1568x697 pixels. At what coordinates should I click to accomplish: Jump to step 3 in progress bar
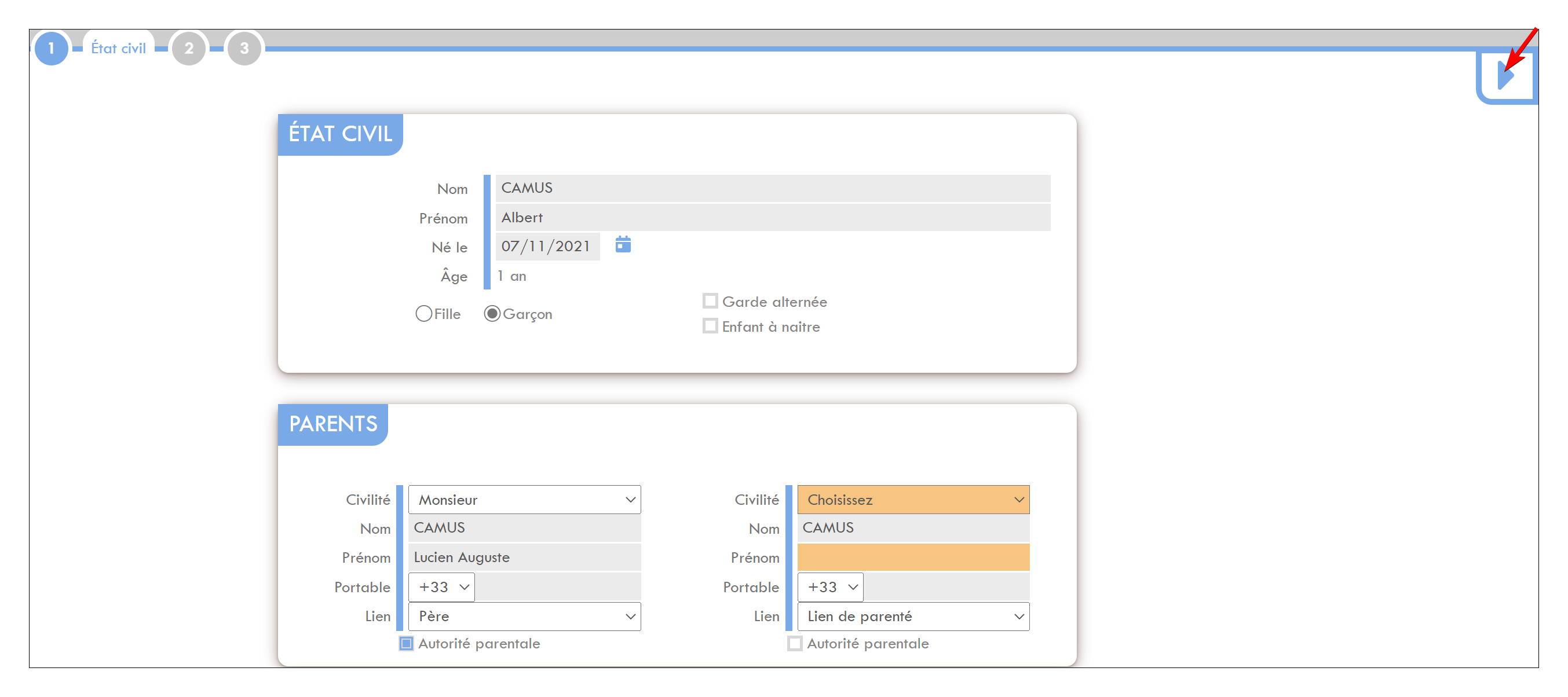coord(244,48)
